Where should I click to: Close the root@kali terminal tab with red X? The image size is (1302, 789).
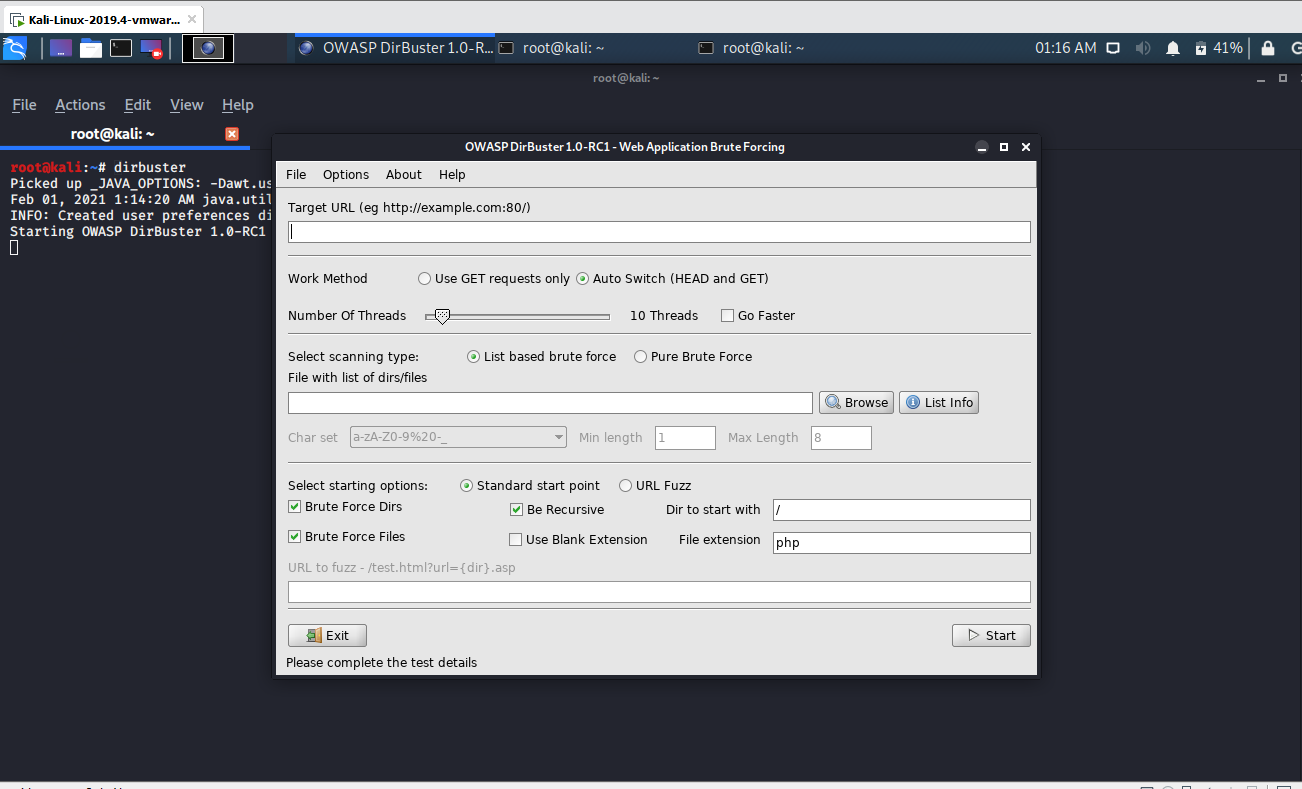click(232, 134)
